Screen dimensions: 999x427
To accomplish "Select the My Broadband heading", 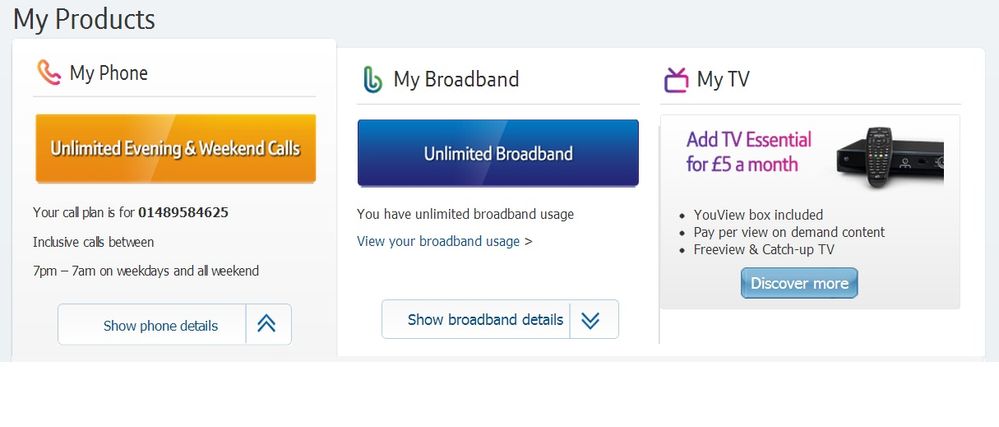I will (456, 80).
